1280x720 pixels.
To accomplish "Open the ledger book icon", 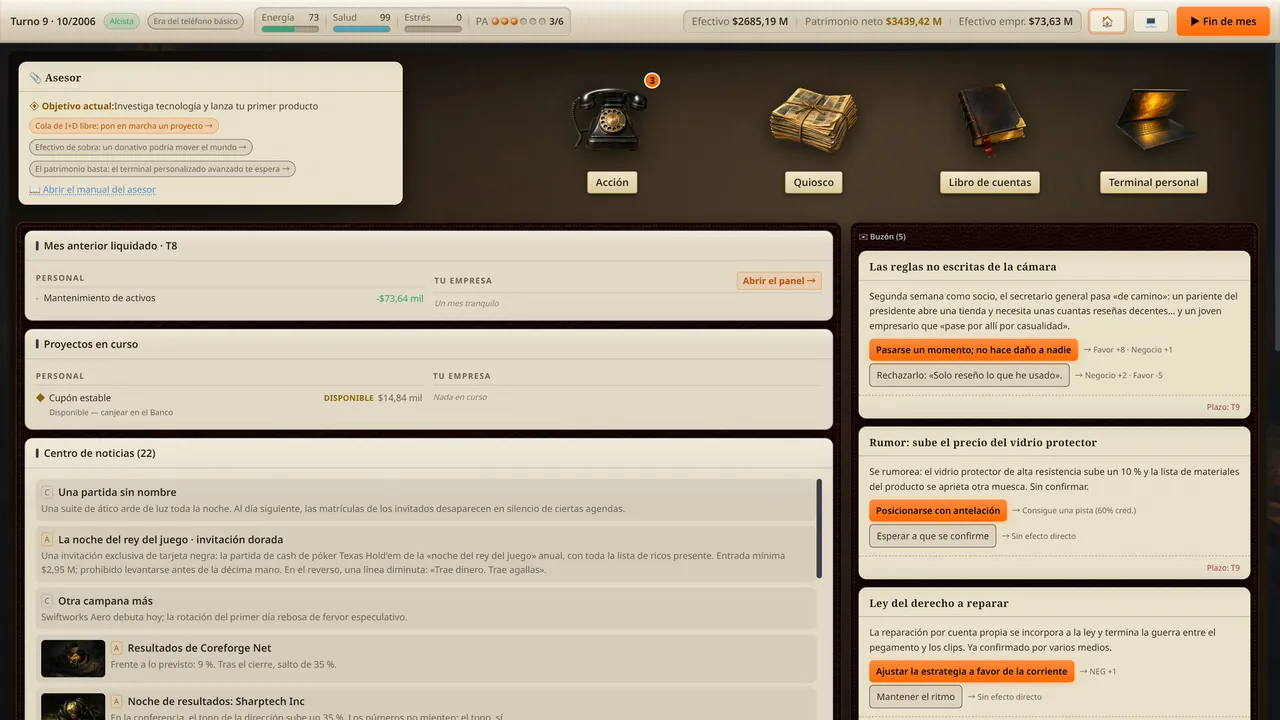I will pyautogui.click(x=990, y=120).
